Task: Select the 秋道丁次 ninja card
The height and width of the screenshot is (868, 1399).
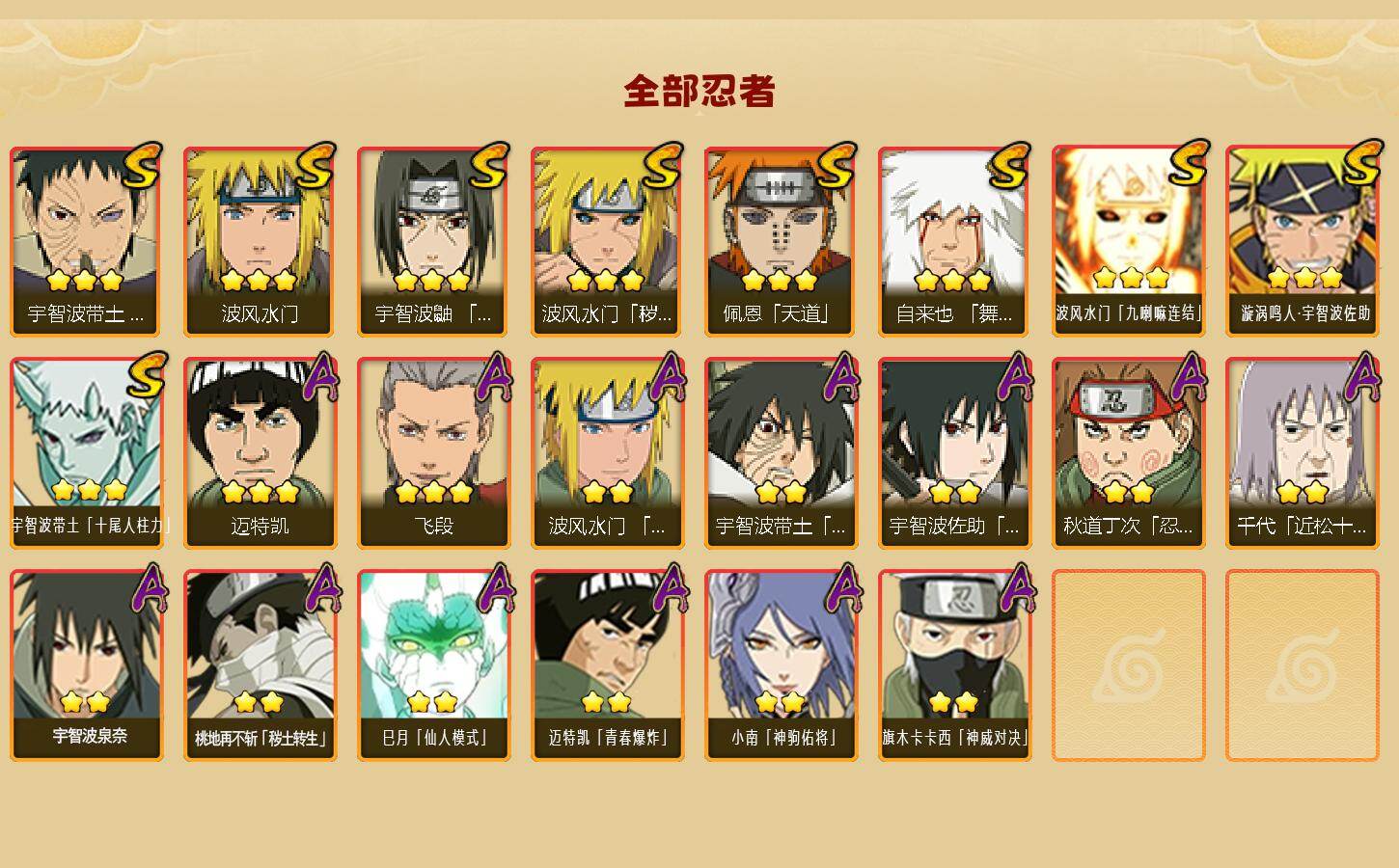Action: [1128, 453]
